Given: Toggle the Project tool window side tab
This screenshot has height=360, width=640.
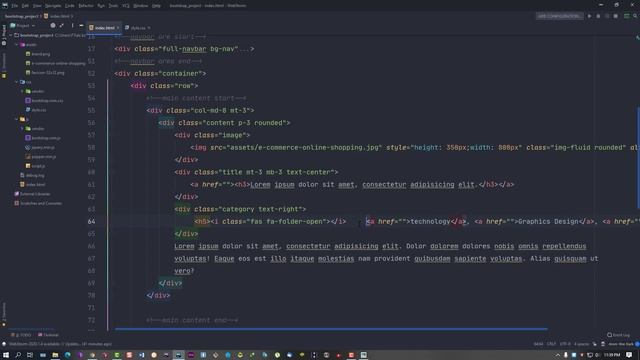Looking at the screenshot, I should tap(4, 34).
